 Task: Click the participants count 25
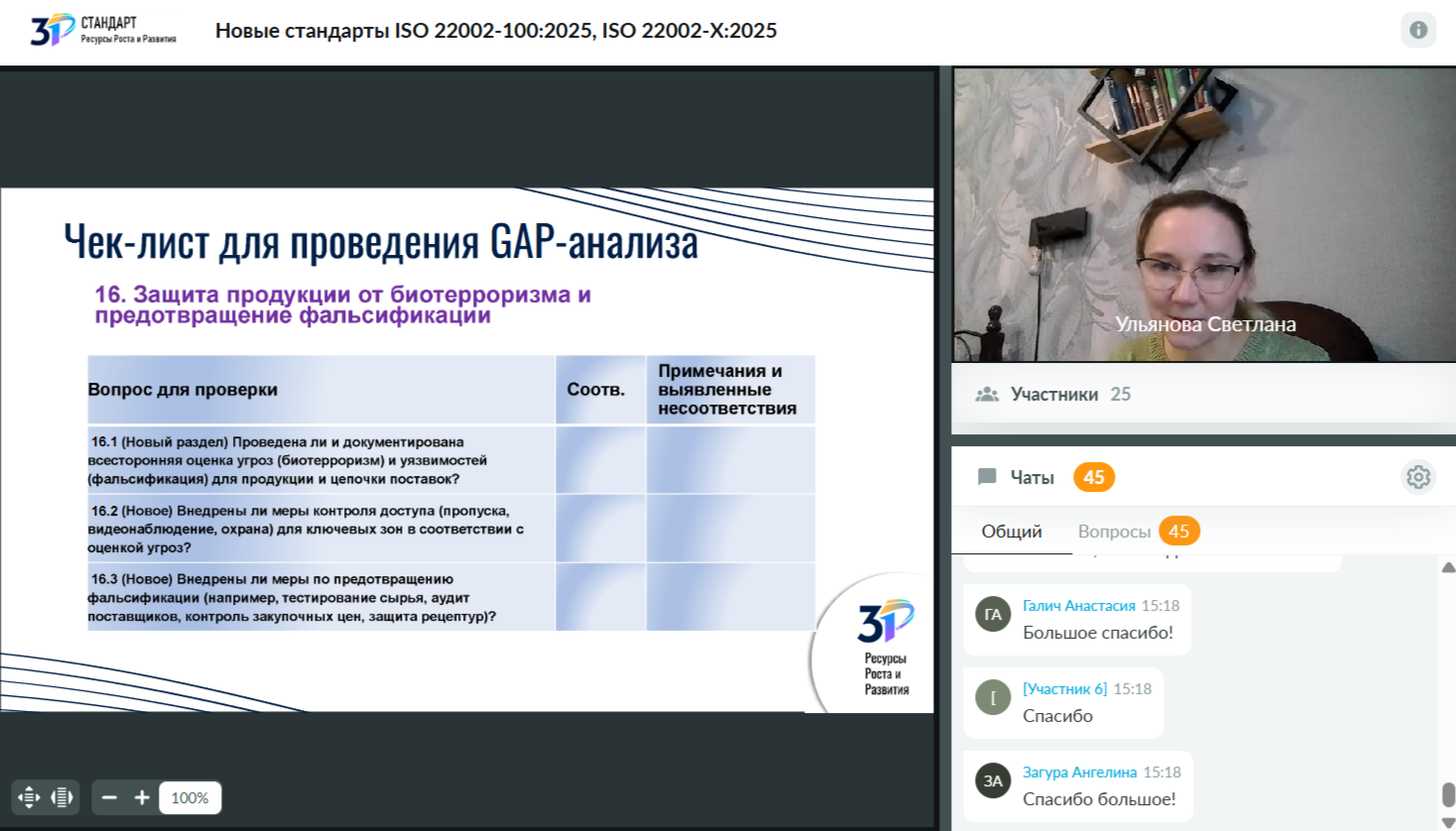point(1121,395)
